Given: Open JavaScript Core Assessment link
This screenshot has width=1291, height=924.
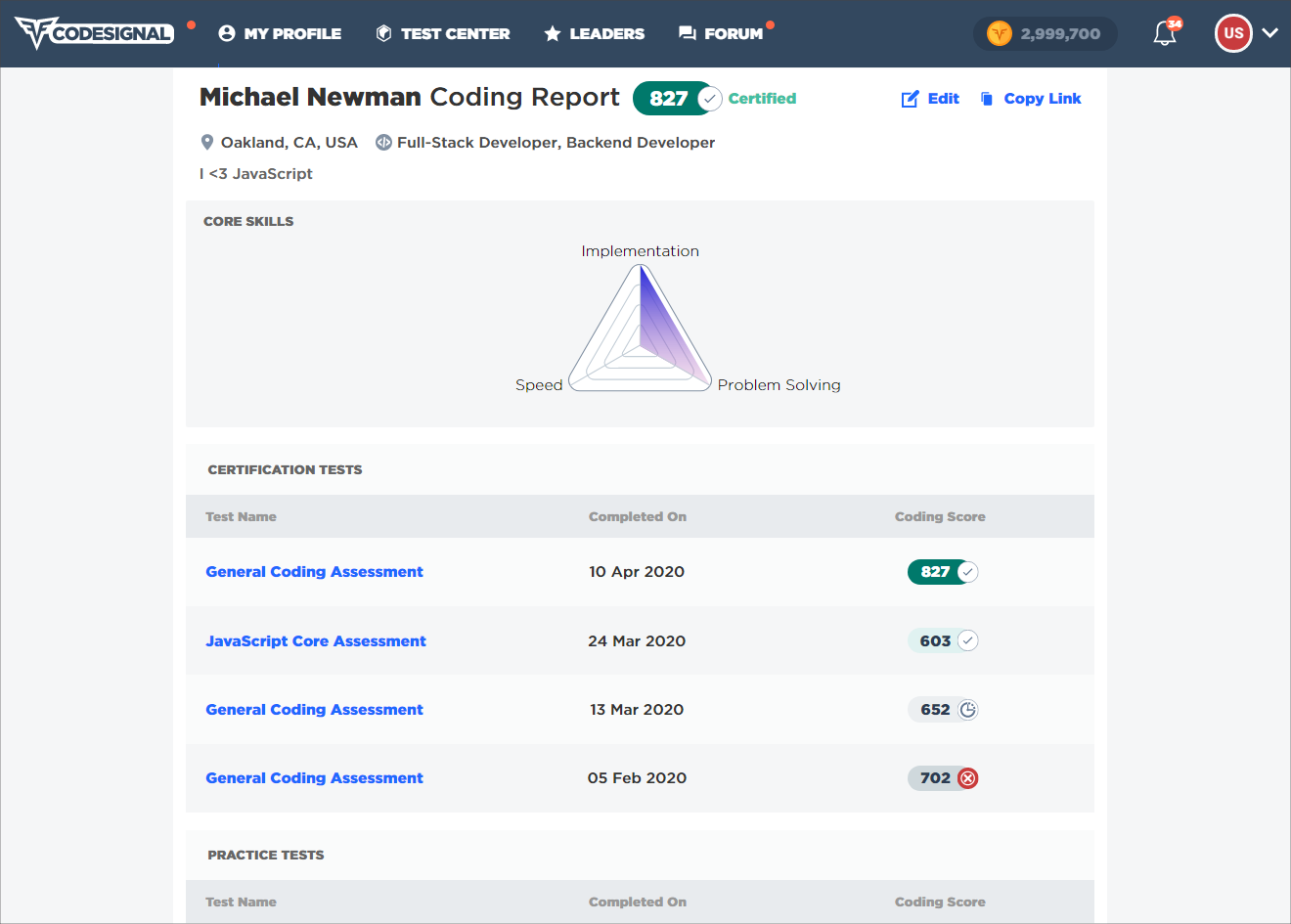Looking at the screenshot, I should pyautogui.click(x=316, y=641).
